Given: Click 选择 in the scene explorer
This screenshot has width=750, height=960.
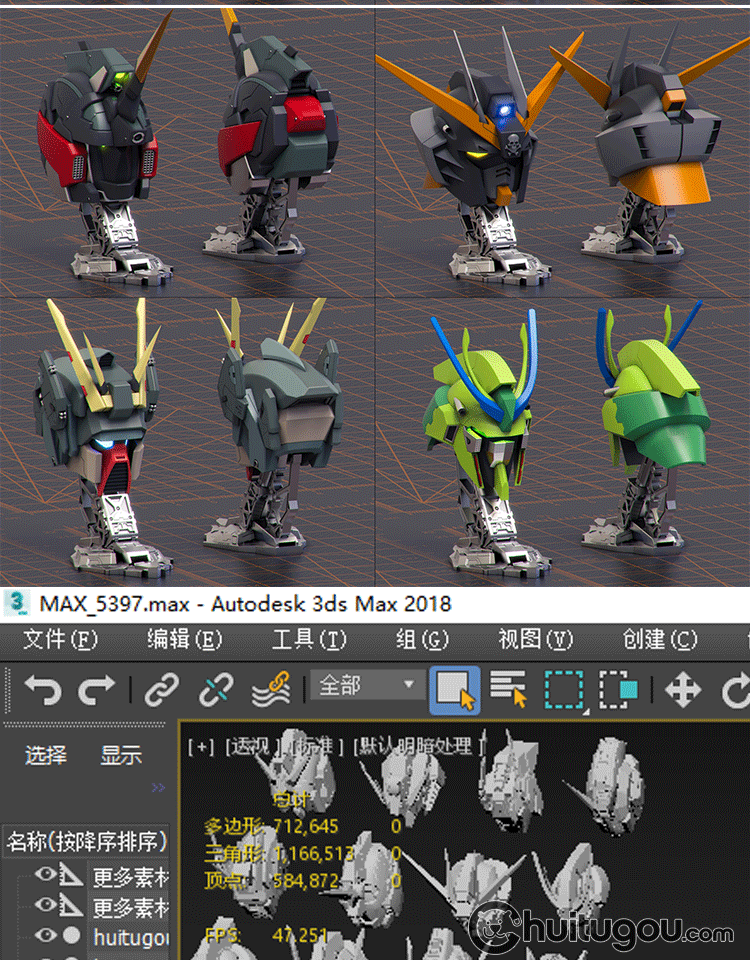Looking at the screenshot, I should [46, 756].
